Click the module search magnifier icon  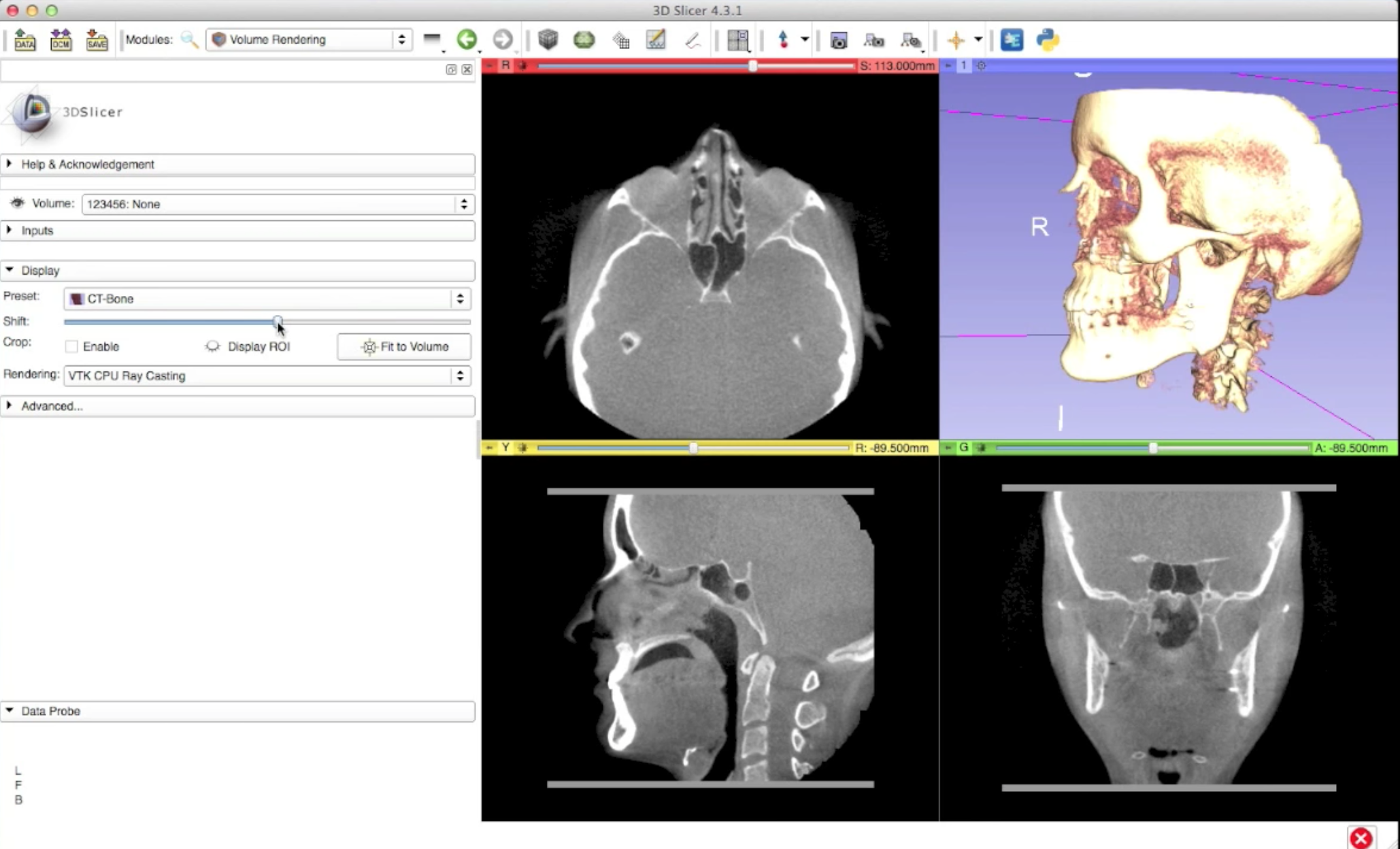pos(189,39)
